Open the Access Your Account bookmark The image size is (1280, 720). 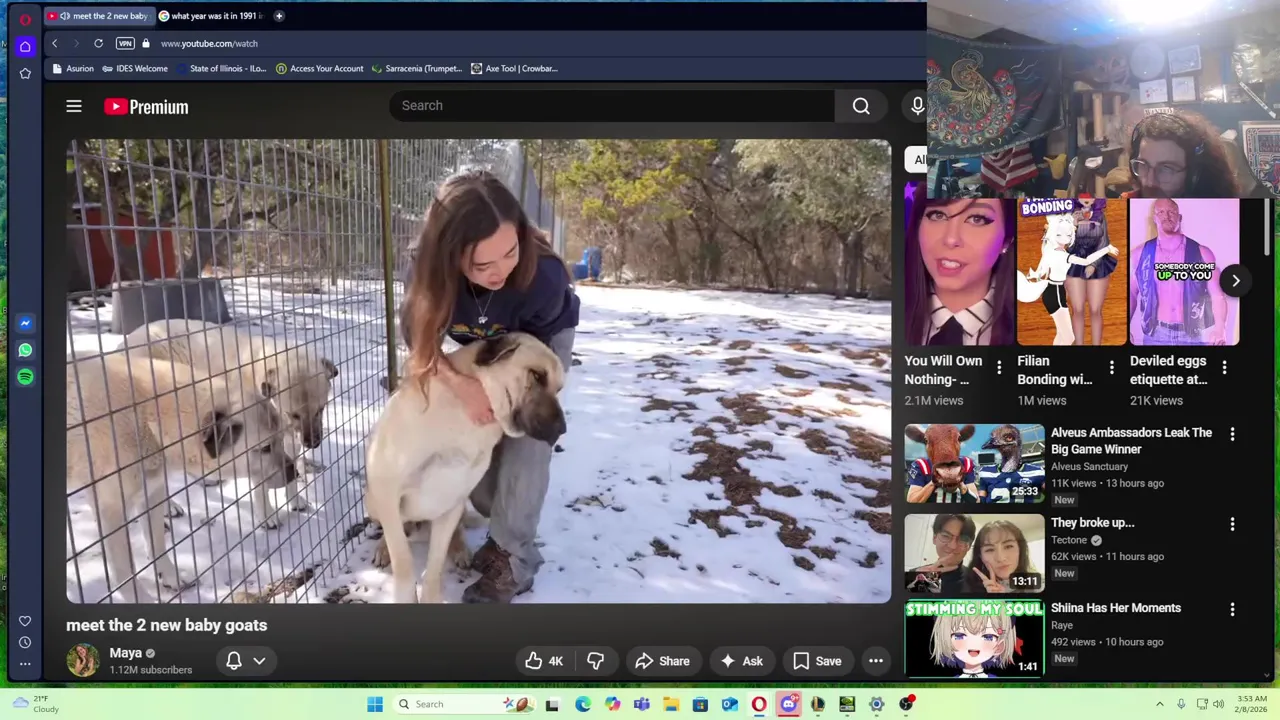[319, 69]
